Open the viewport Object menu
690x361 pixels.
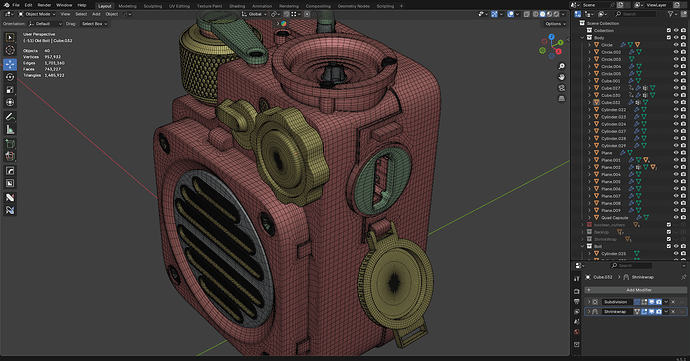tap(111, 14)
